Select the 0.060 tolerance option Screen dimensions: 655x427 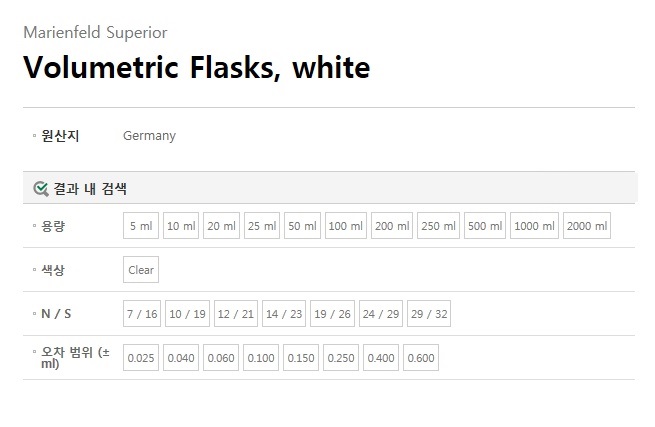click(x=221, y=358)
